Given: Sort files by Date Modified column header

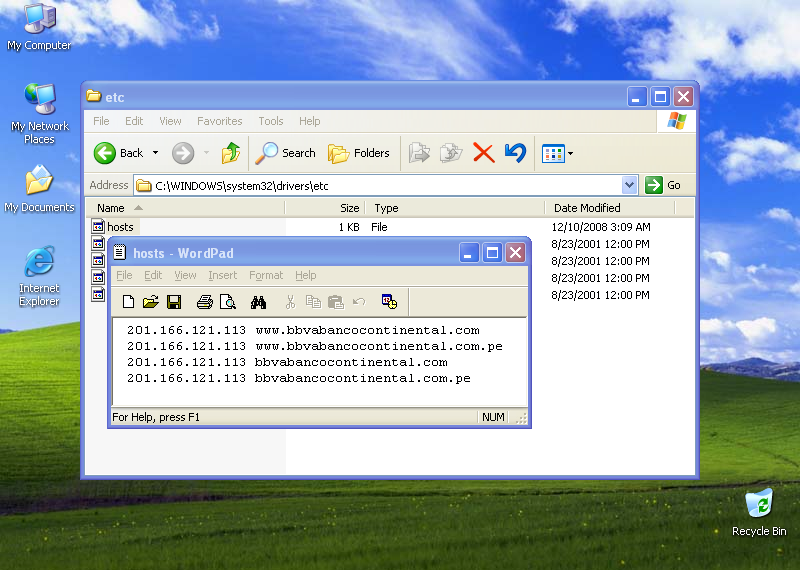Looking at the screenshot, I should click(x=610, y=208).
